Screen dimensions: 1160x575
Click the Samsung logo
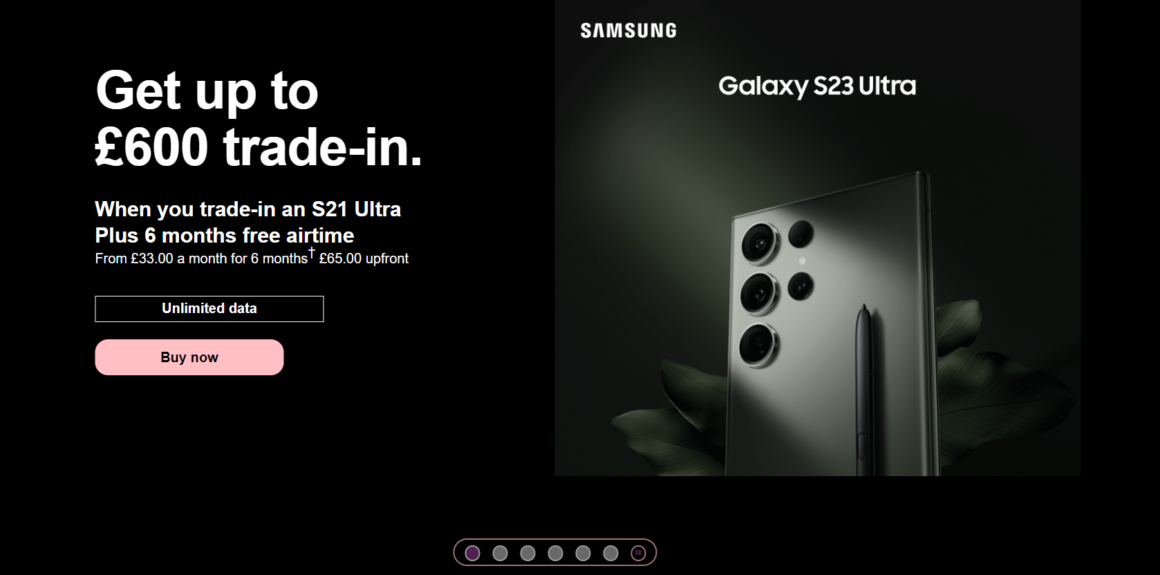click(628, 30)
